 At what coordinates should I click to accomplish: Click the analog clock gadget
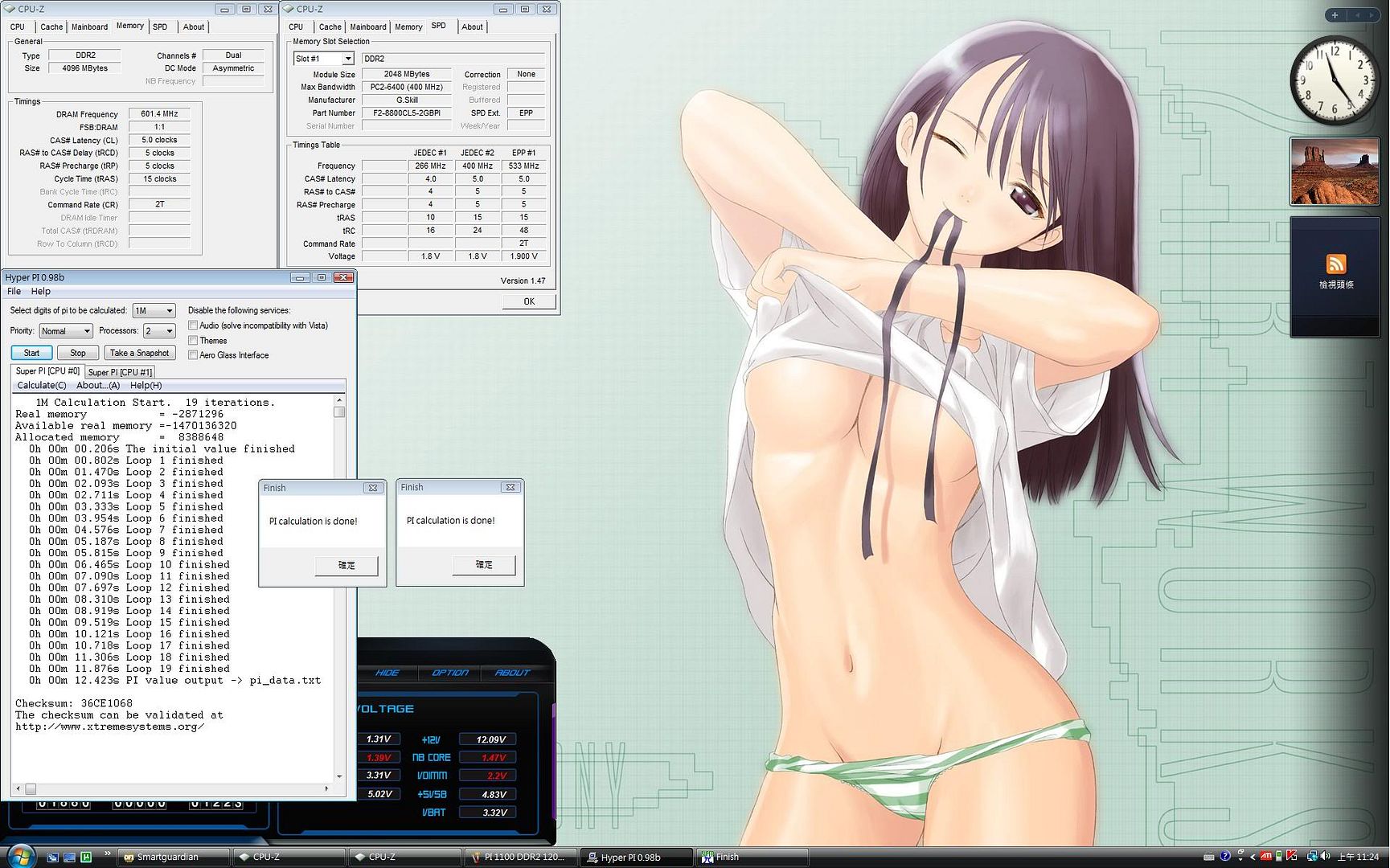point(1334,80)
